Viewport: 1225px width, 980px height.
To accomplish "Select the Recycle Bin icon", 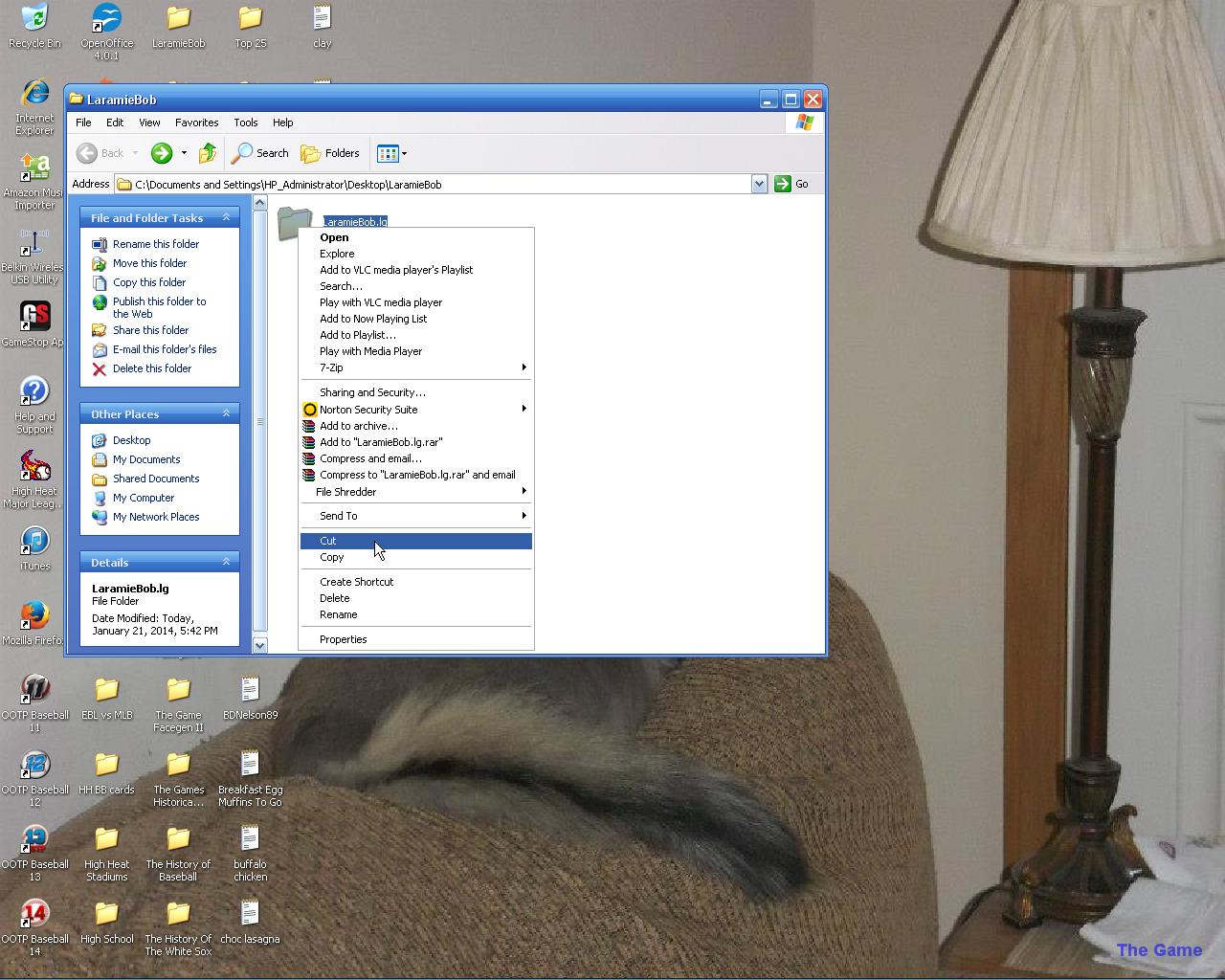I will pyautogui.click(x=34, y=19).
